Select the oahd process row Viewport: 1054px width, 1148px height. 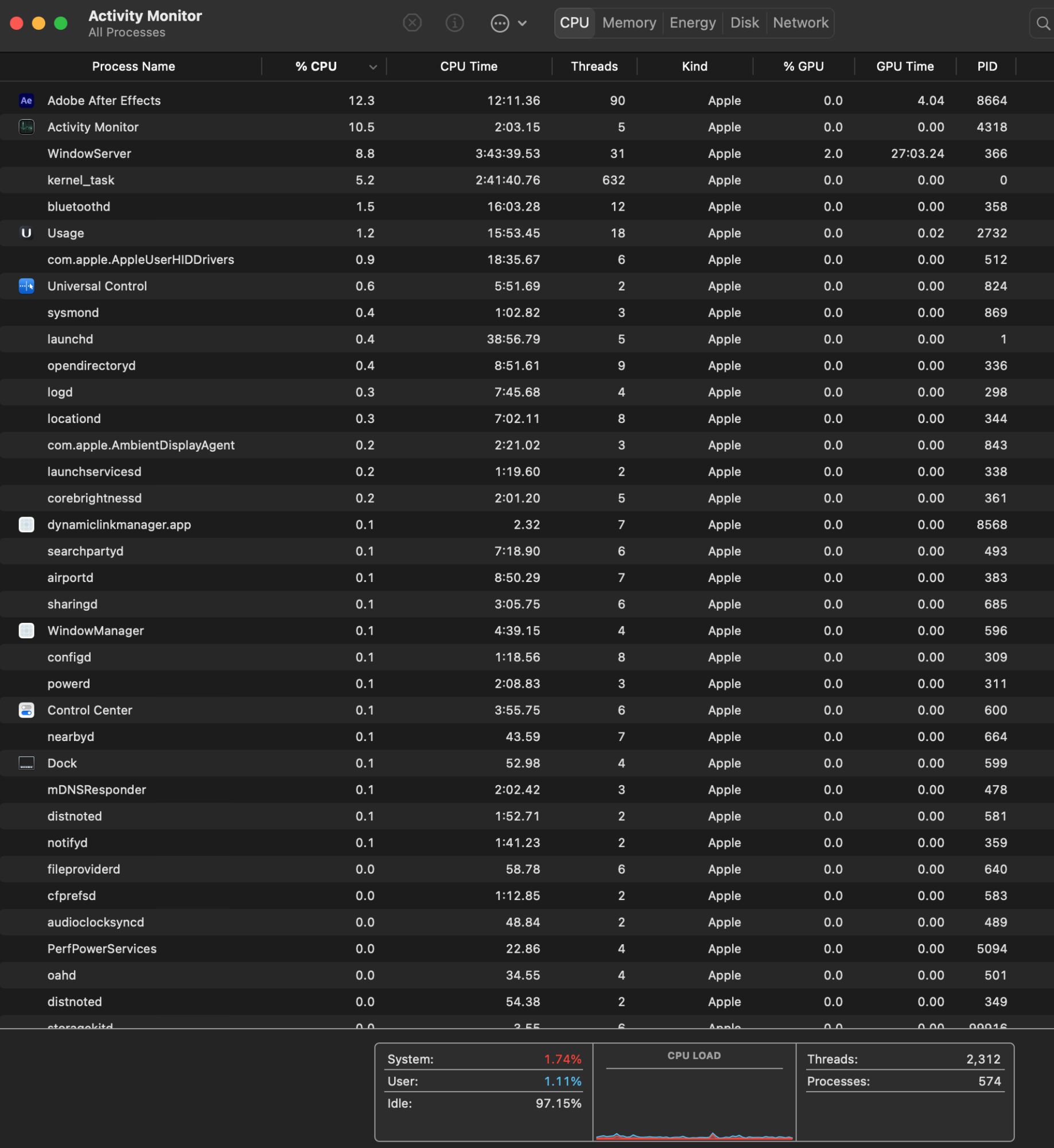coord(527,975)
